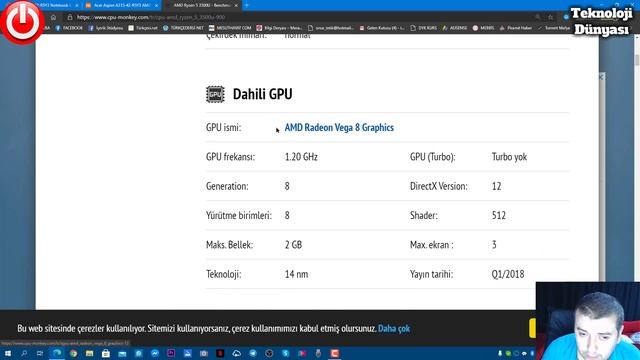640x360 pixels.
Task: Click the lock icon in address bar
Action: [x=70, y=17]
